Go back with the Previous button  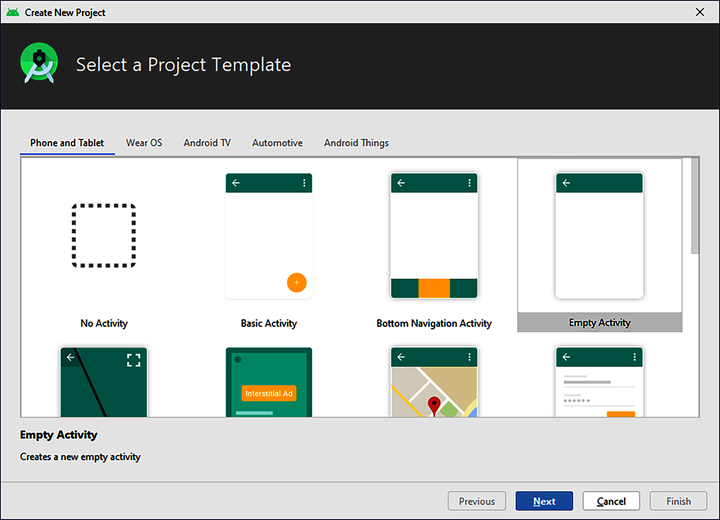coord(477,501)
